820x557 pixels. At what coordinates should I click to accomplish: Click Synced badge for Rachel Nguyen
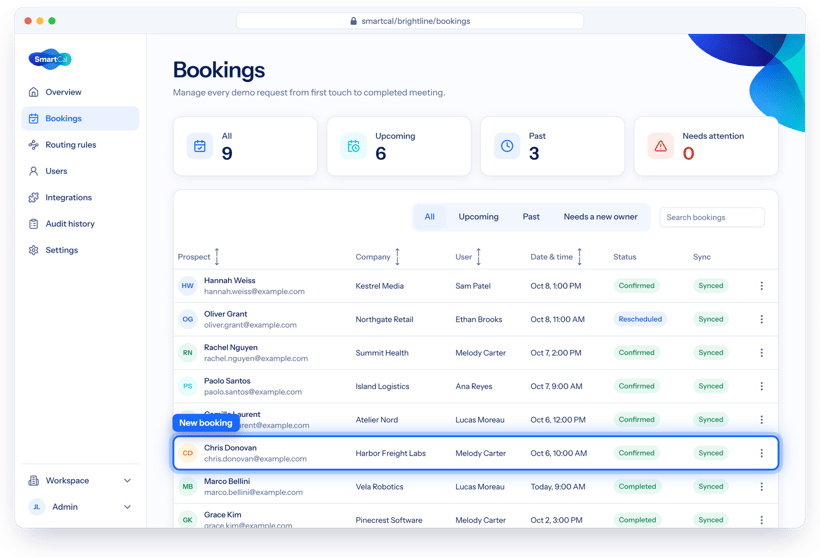pos(711,353)
